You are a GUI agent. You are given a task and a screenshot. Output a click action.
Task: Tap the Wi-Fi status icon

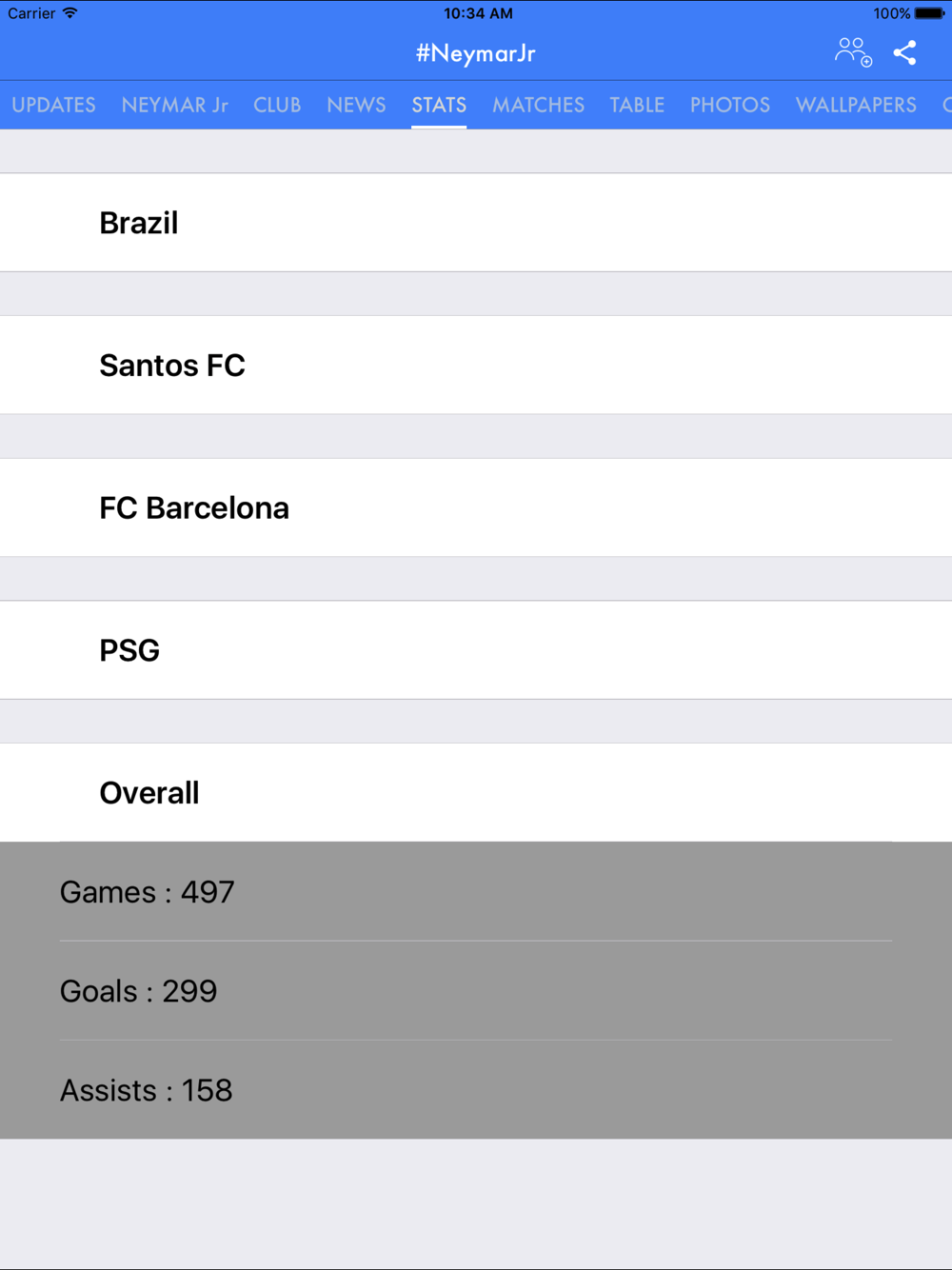pos(70,13)
